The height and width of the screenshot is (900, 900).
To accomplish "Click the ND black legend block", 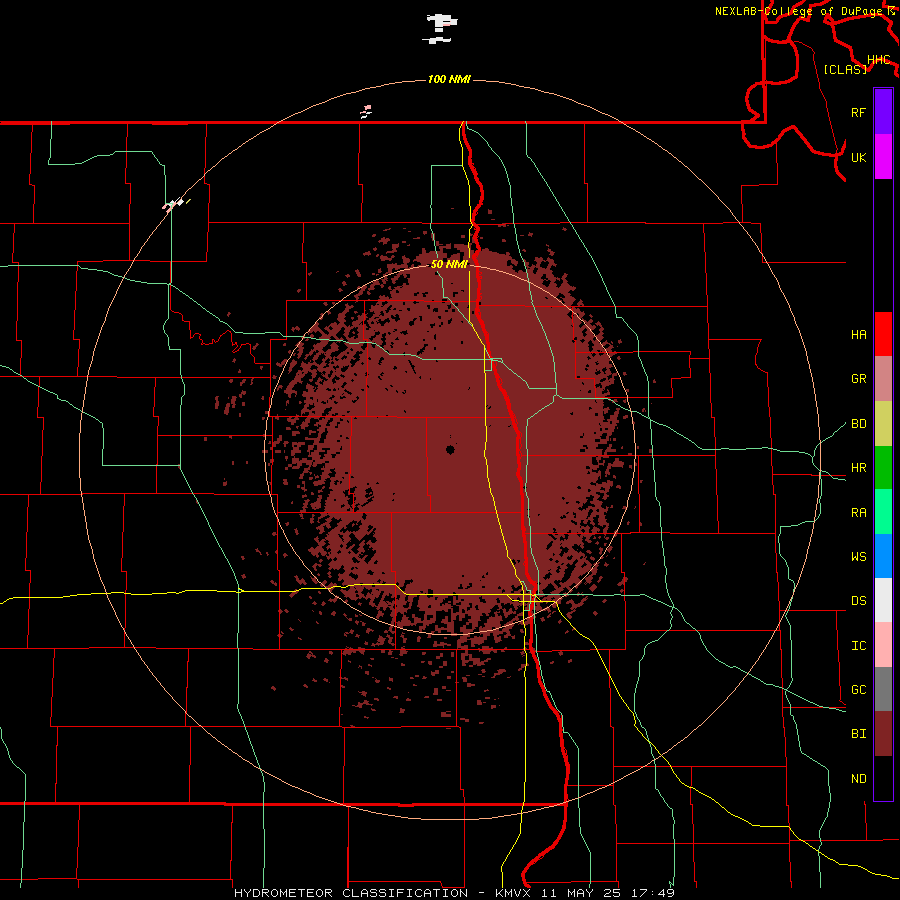I will click(x=883, y=778).
